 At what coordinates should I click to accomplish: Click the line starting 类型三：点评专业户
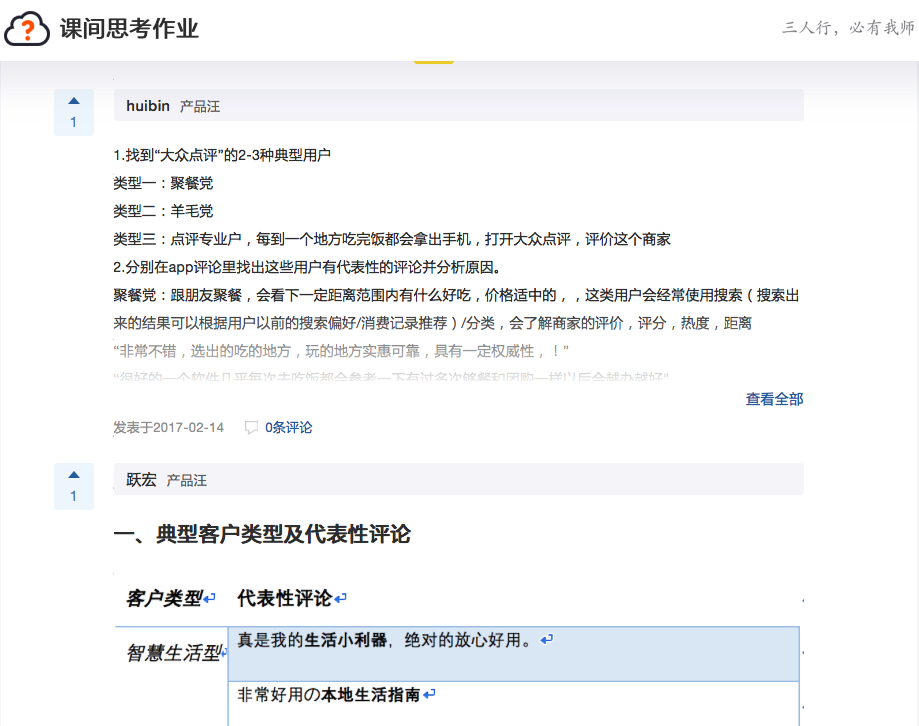click(392, 239)
